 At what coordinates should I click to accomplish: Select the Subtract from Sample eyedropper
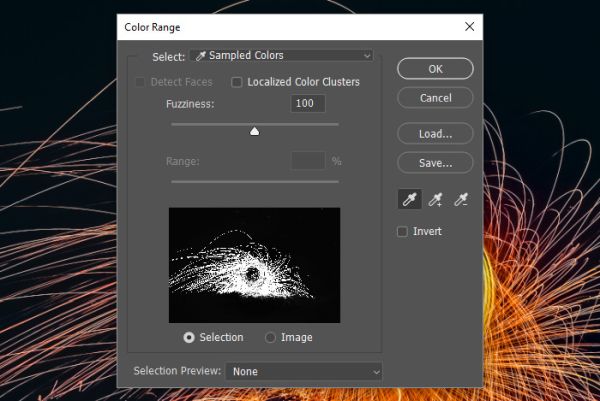click(461, 199)
